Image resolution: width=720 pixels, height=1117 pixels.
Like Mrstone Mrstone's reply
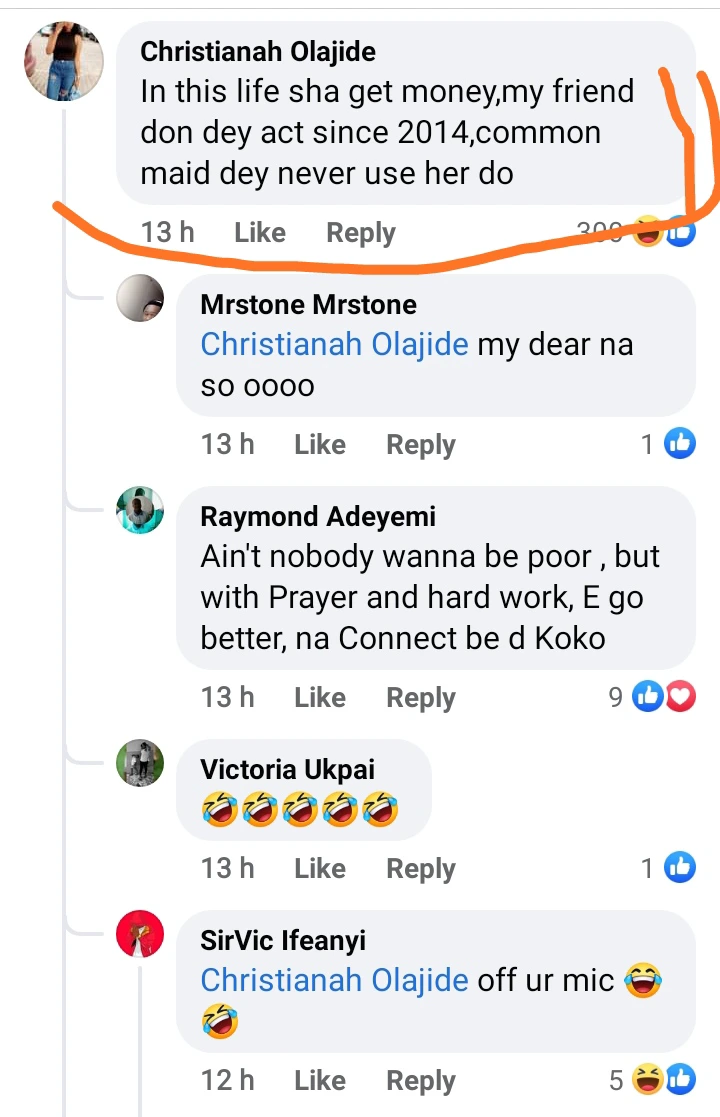[320, 445]
